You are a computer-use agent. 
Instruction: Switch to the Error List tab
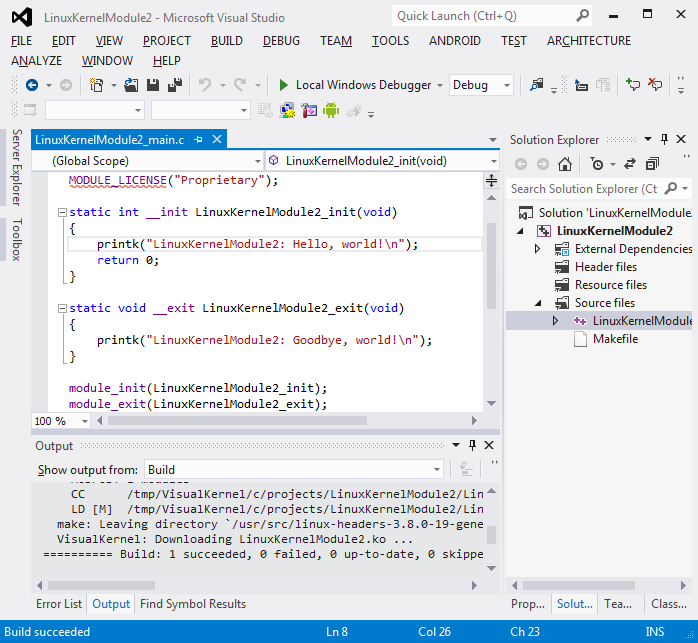[x=59, y=604]
